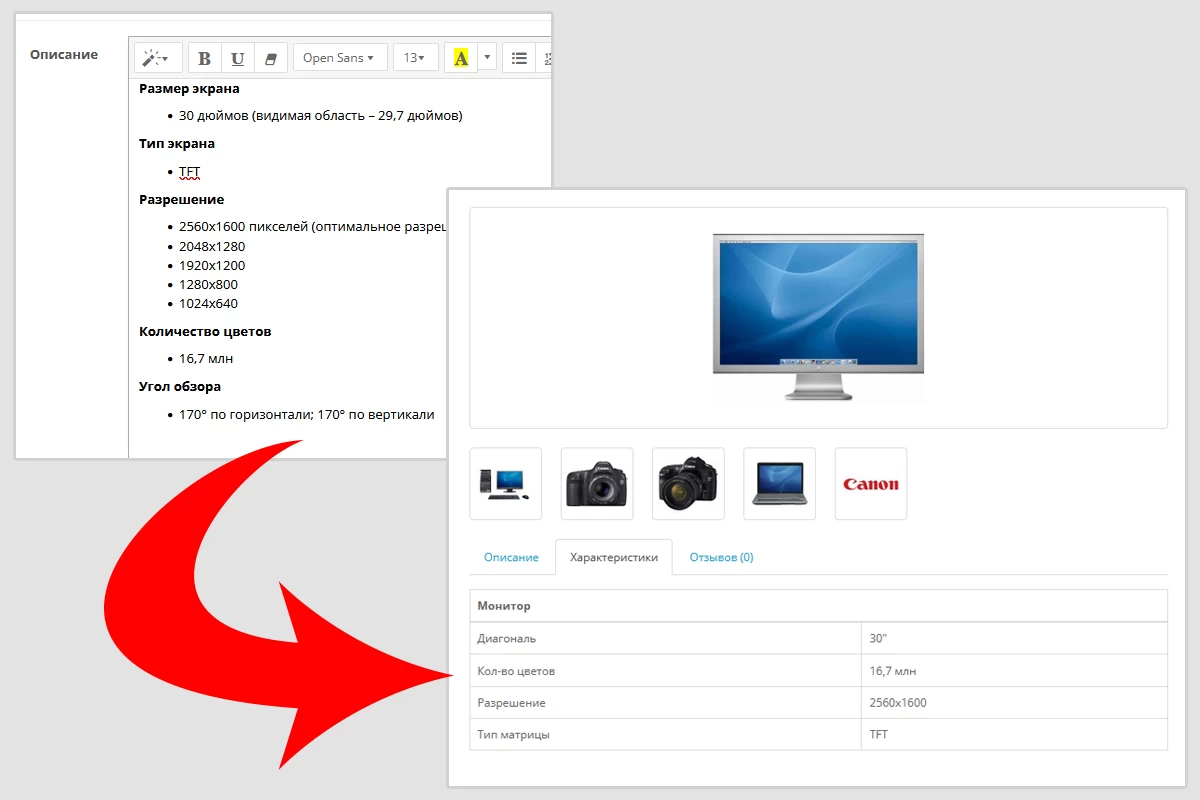Select the laptop thumbnail
This screenshot has width=1200, height=800.
779,484
